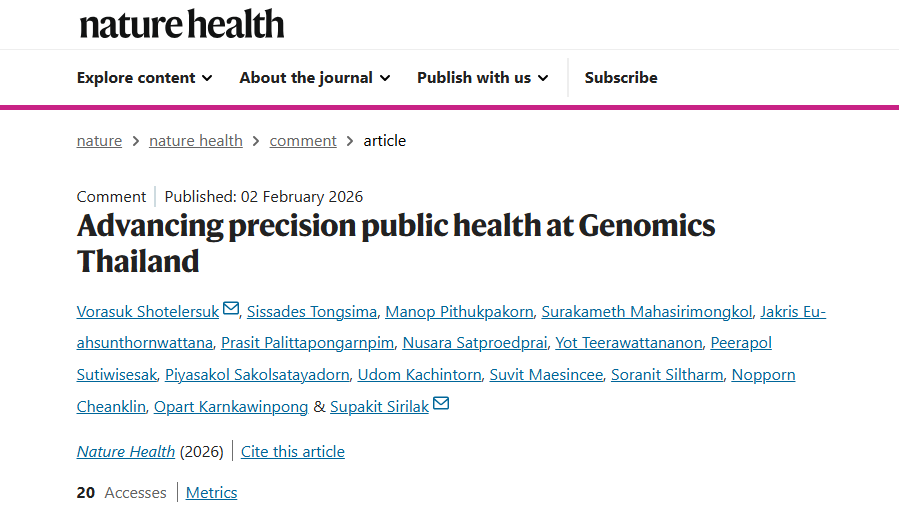This screenshot has width=899, height=529.
Task: Open author Sissades Tongsima's details
Action: 310,312
